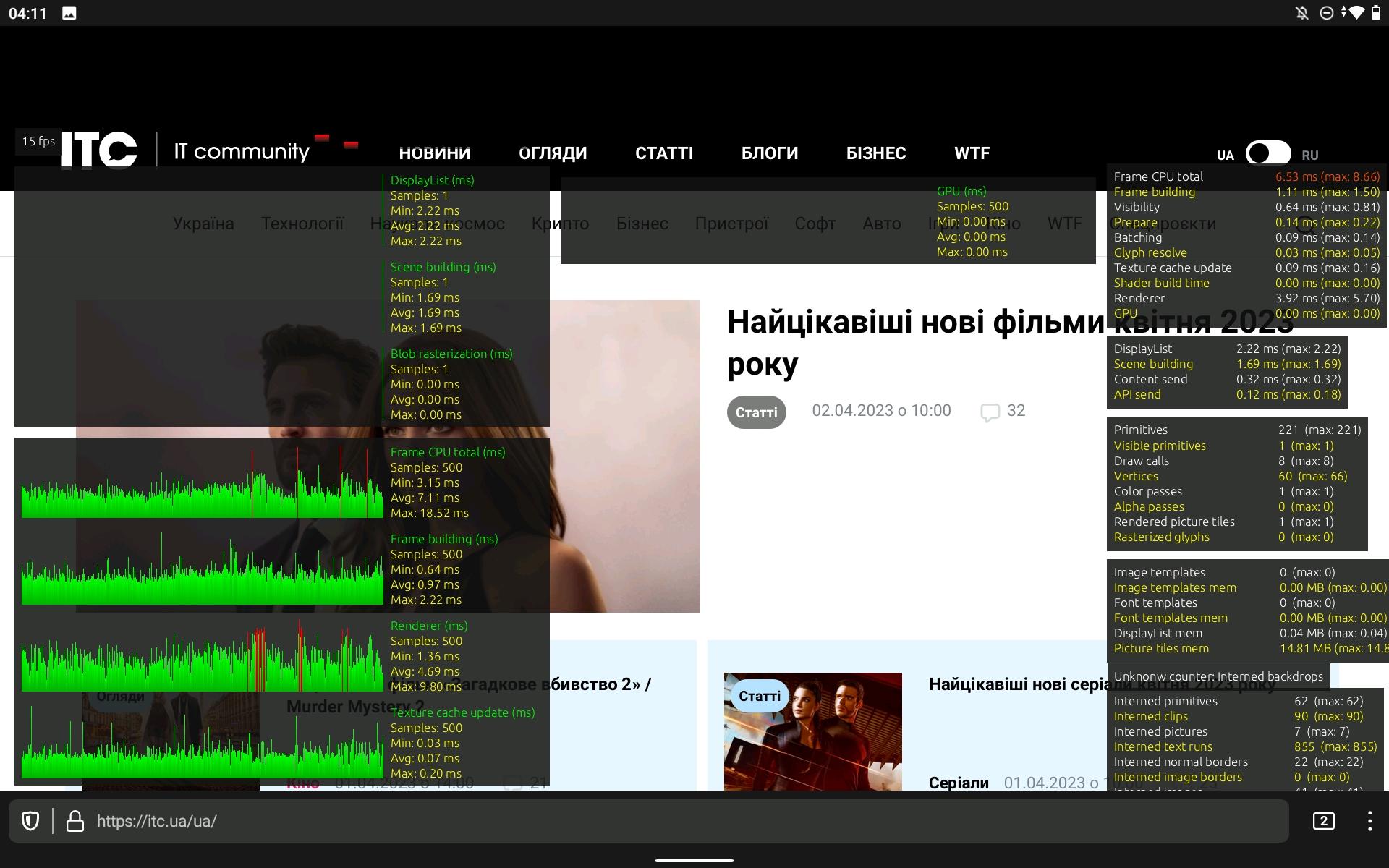Screen dimensions: 1389x868
Task: Click the Серіали category link
Action: (x=958, y=783)
